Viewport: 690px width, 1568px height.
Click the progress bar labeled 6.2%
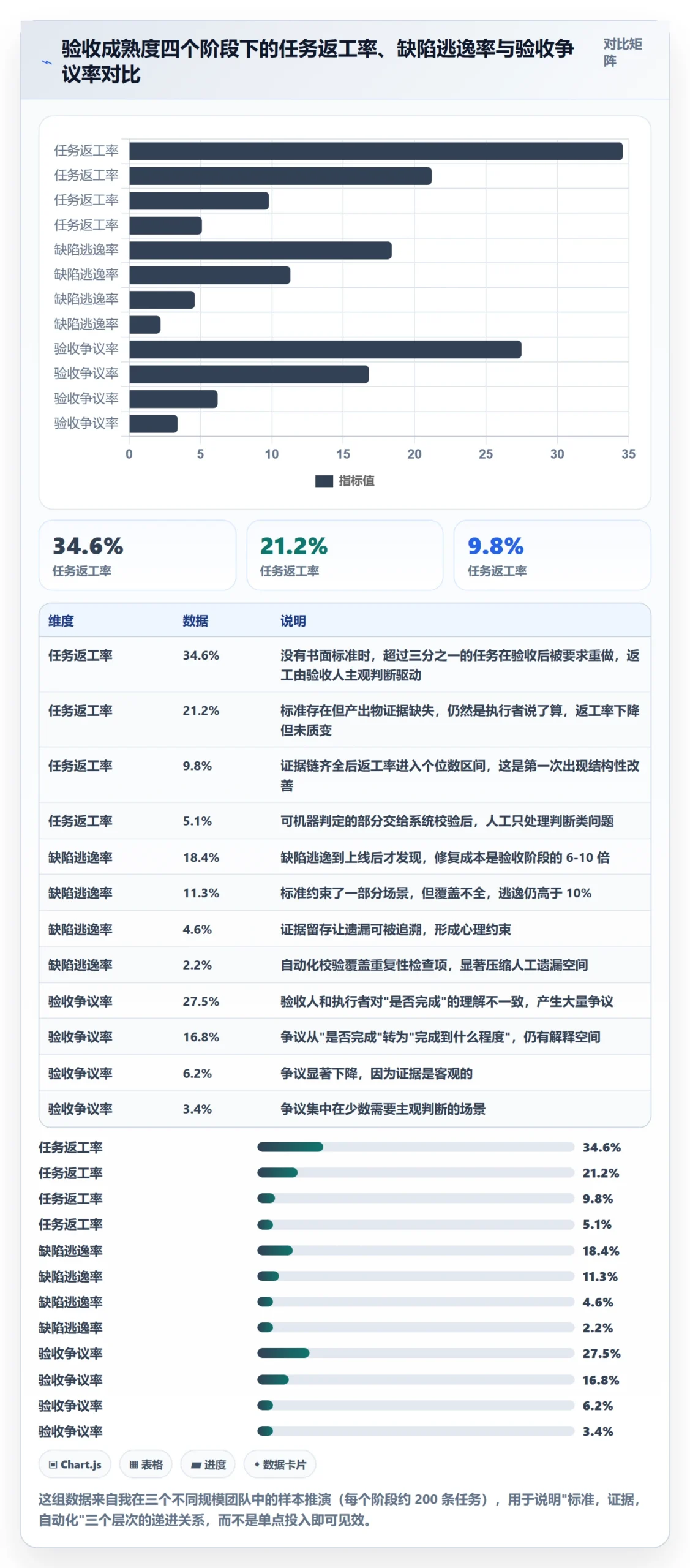point(416,1405)
